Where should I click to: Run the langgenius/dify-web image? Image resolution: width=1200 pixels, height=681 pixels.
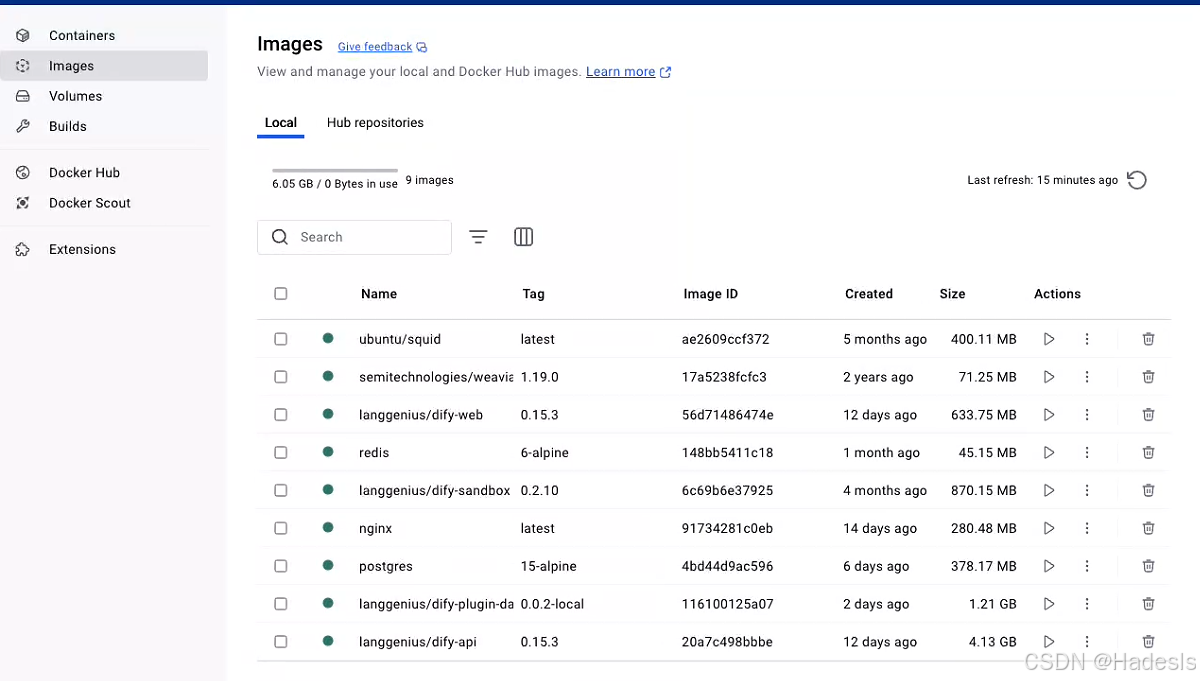point(1049,415)
